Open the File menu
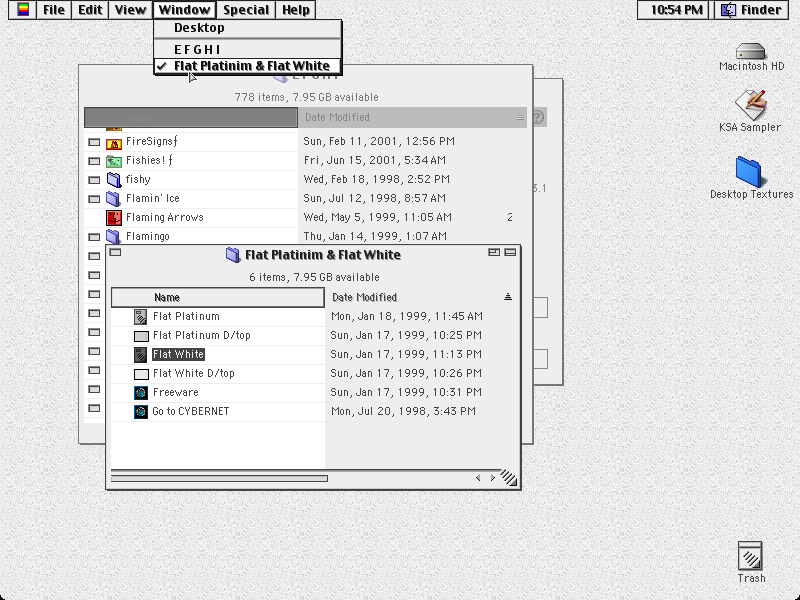 [x=54, y=10]
